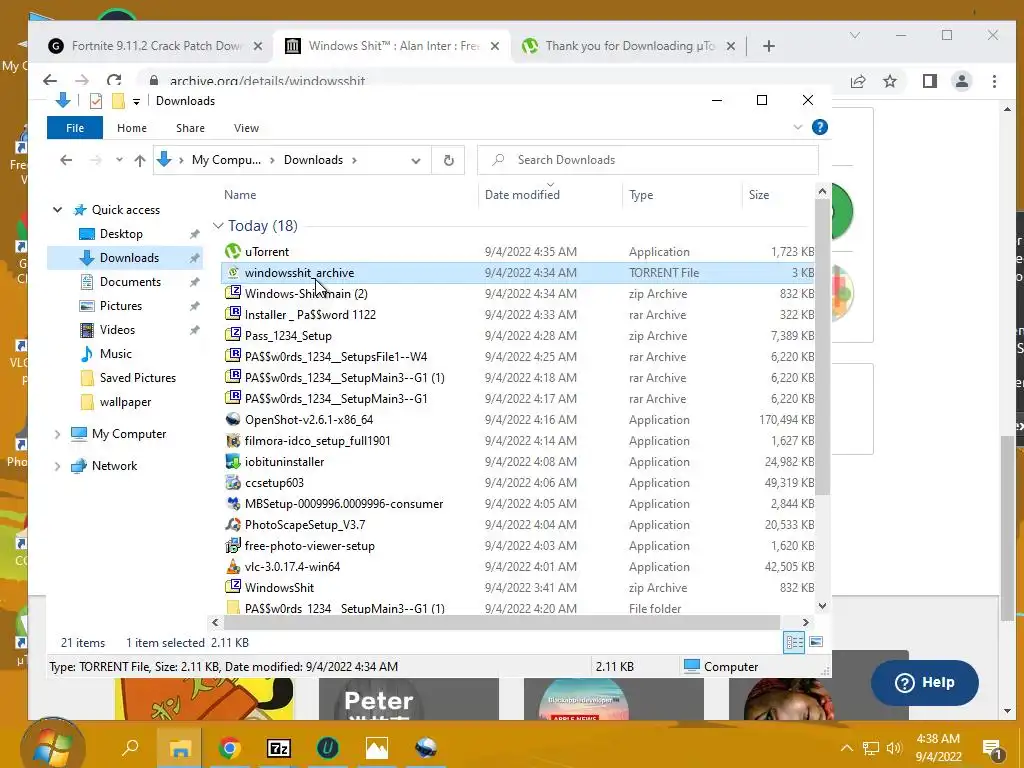Click the Chrome page vertical scrollbar thumb
The image size is (1024, 768).
(1007, 526)
